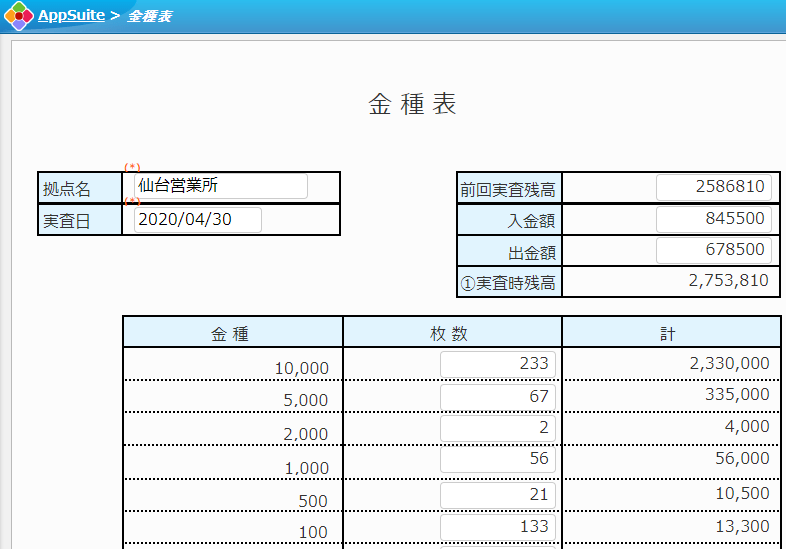This screenshot has height=549, width=786.
Task: Click the 2,330,000 total in 計 column
Action: coord(729,364)
